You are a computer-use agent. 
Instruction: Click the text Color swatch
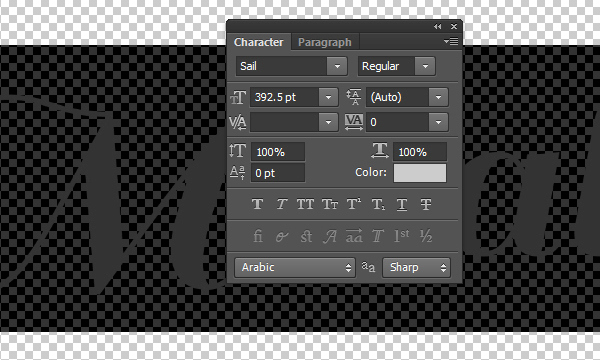click(420, 173)
